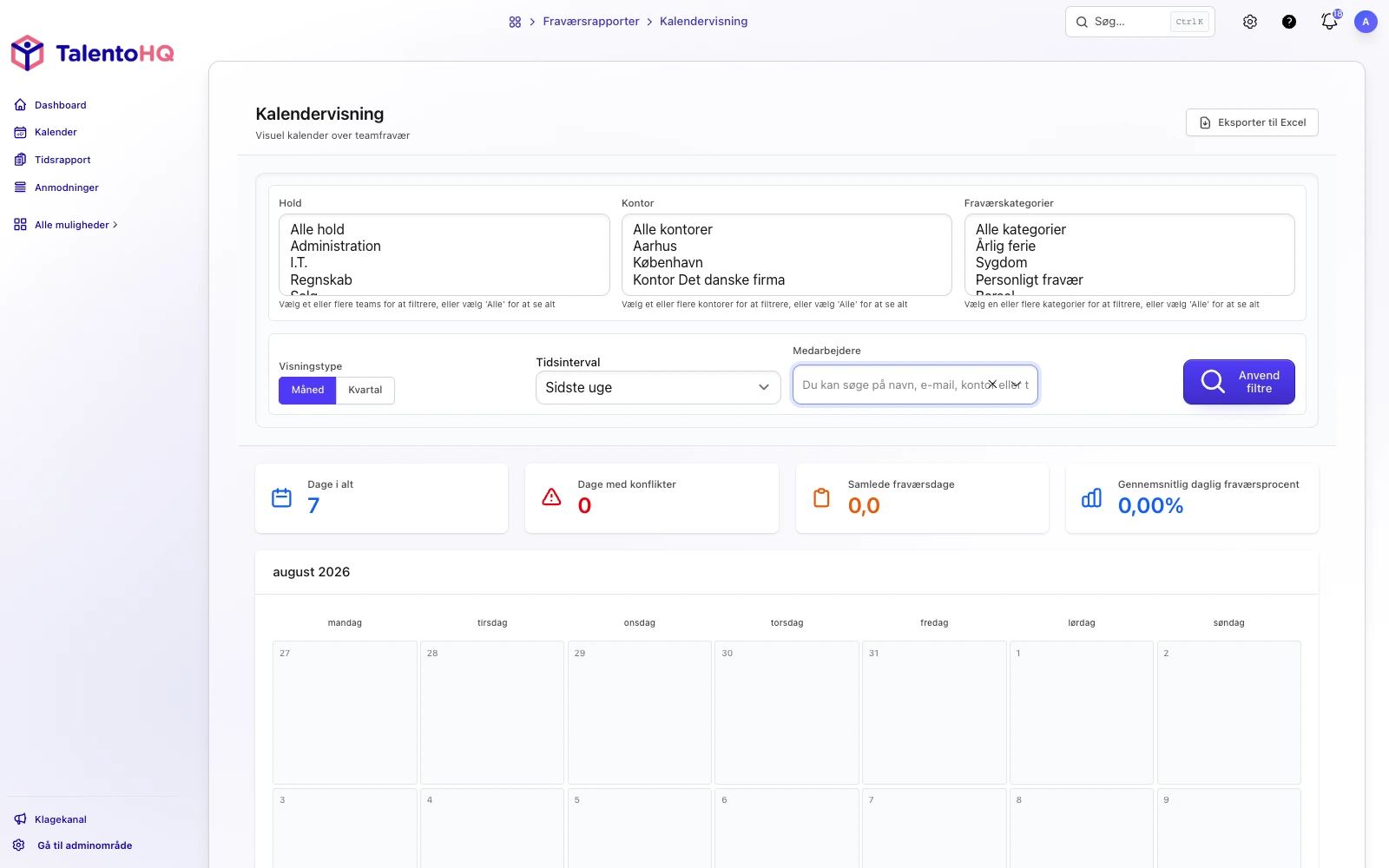Clear the Medarbejdere search field
Viewport: 1389px width, 868px height.
[992, 385]
